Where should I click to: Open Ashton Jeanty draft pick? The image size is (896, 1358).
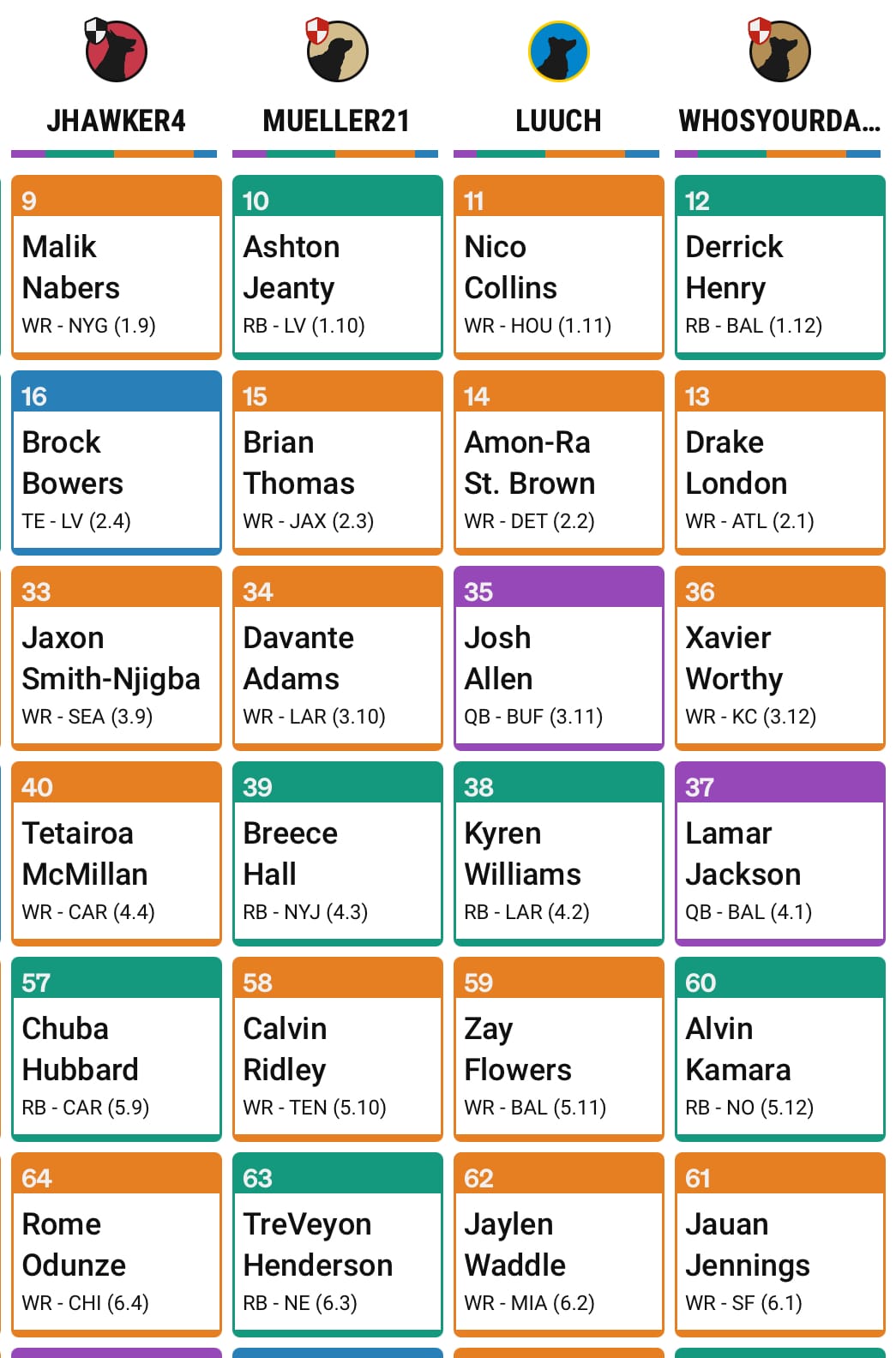click(x=338, y=267)
